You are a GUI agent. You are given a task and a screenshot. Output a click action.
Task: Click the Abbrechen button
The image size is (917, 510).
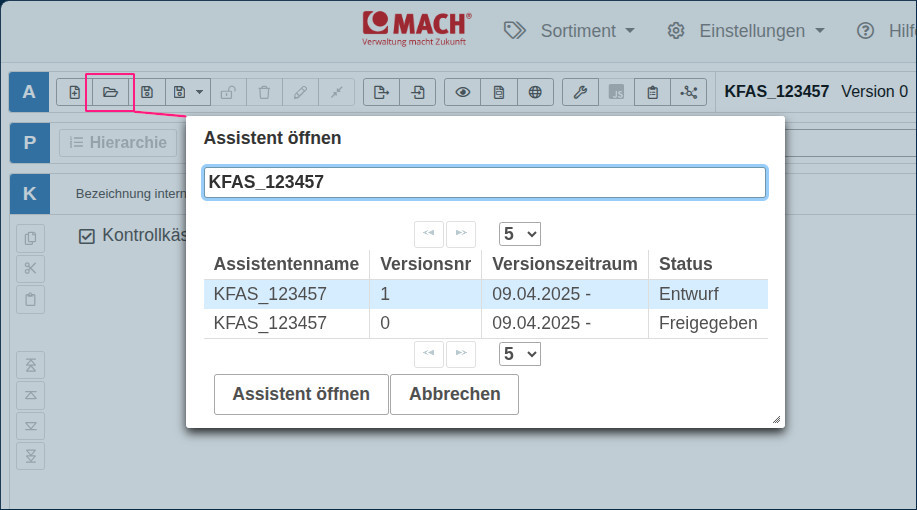454,394
